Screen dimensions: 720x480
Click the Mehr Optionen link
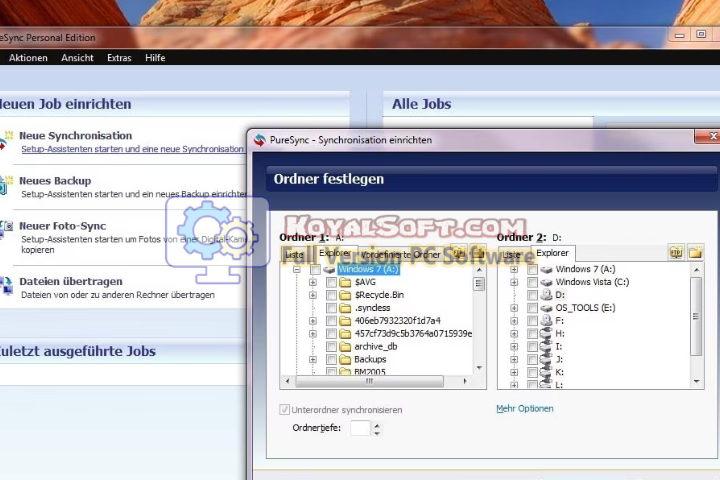(524, 408)
